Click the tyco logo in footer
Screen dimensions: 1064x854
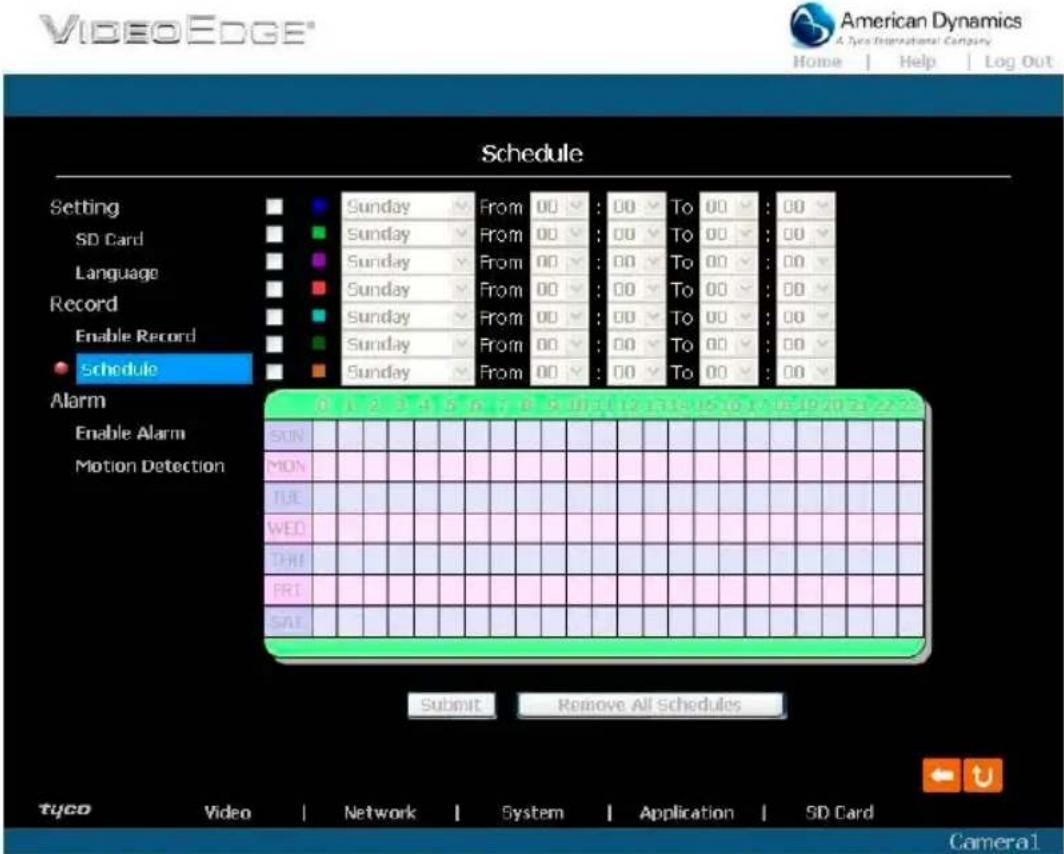click(65, 809)
